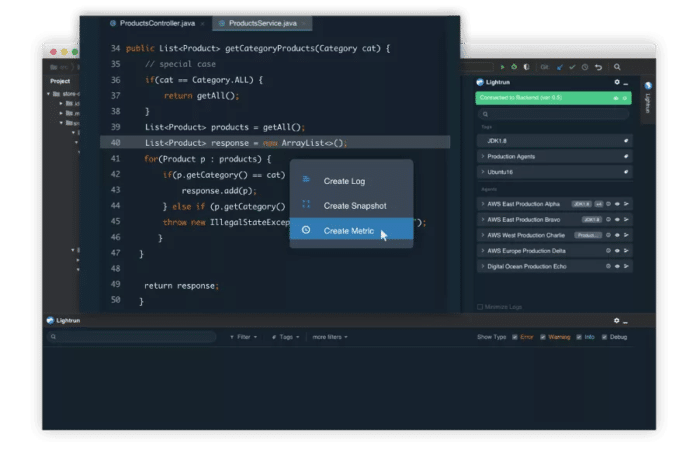Uncheck the Info log type checkbox
The width and height of the screenshot is (700, 464).
click(579, 337)
